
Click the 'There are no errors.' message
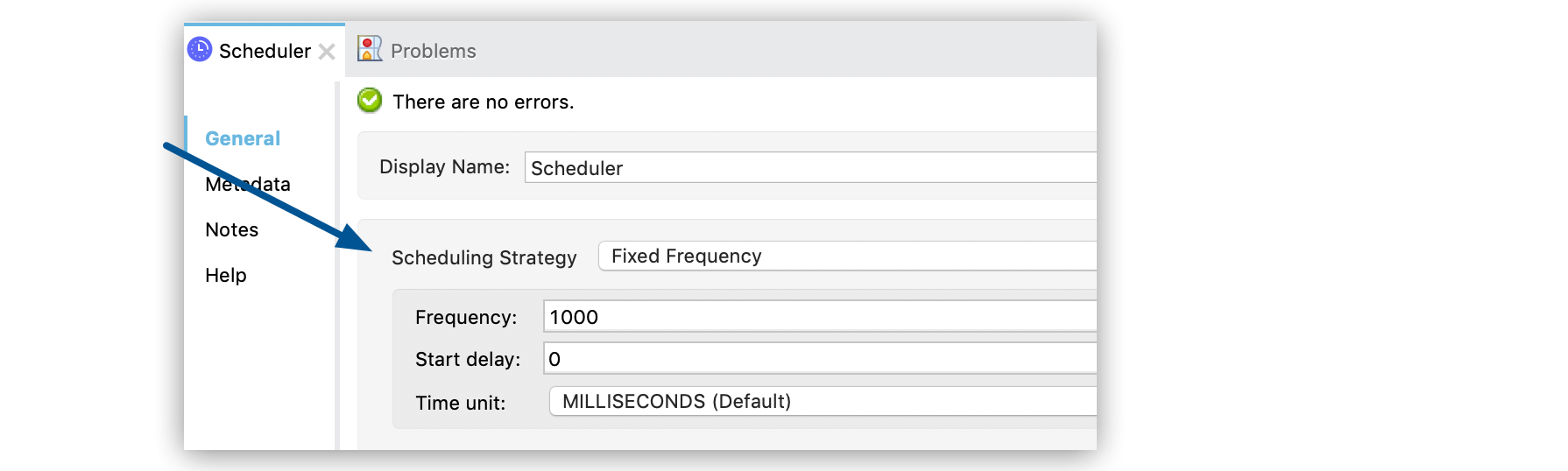point(483,102)
